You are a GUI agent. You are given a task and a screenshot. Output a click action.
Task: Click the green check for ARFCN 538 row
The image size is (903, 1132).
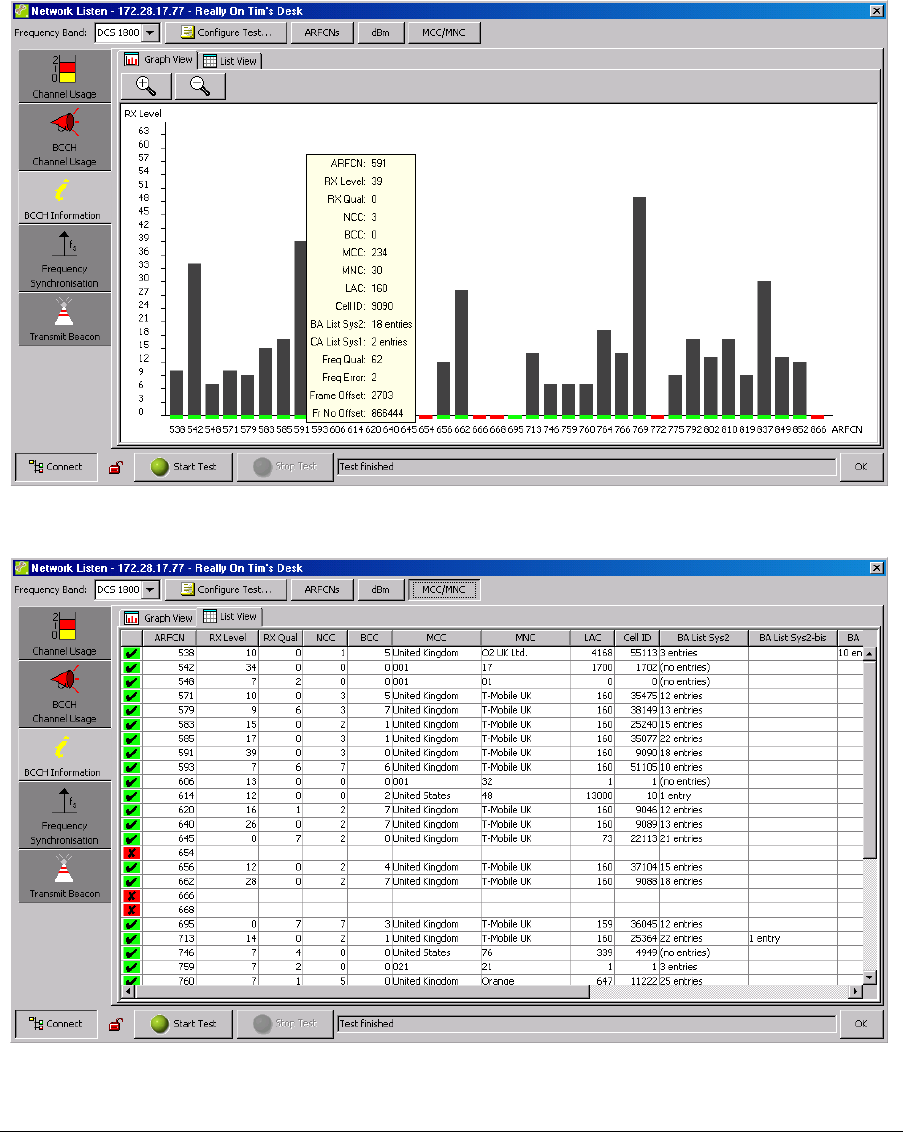(131, 653)
